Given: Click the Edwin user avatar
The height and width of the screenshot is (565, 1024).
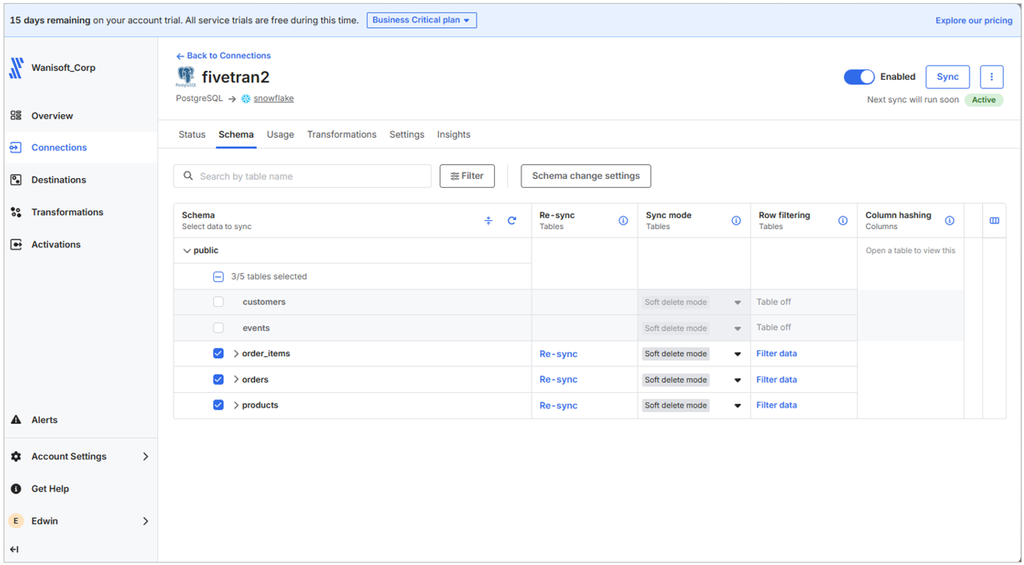Looking at the screenshot, I should click(x=16, y=521).
